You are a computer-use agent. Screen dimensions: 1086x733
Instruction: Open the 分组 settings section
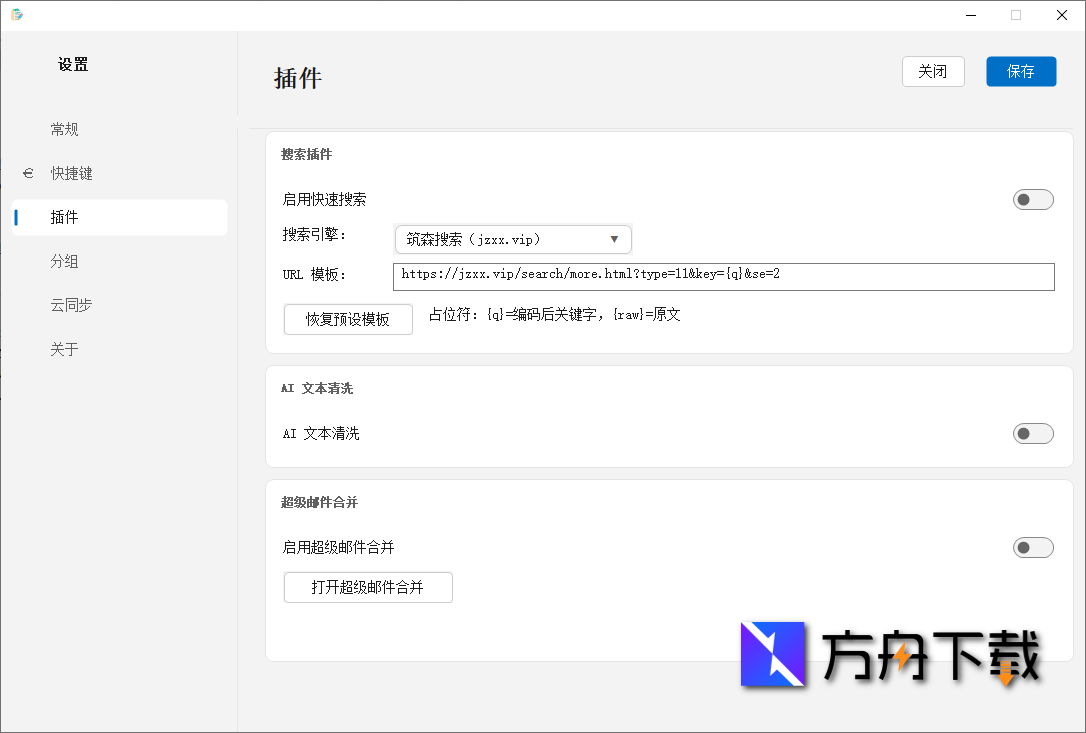point(65,260)
